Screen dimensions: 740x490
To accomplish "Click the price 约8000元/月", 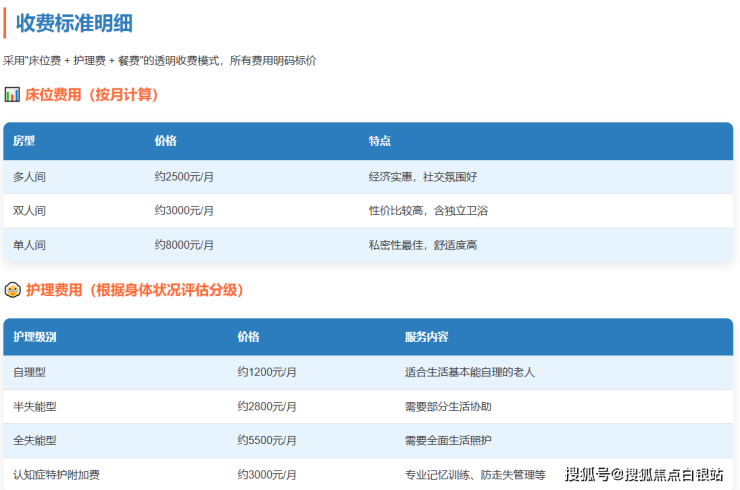I will click(x=184, y=245).
